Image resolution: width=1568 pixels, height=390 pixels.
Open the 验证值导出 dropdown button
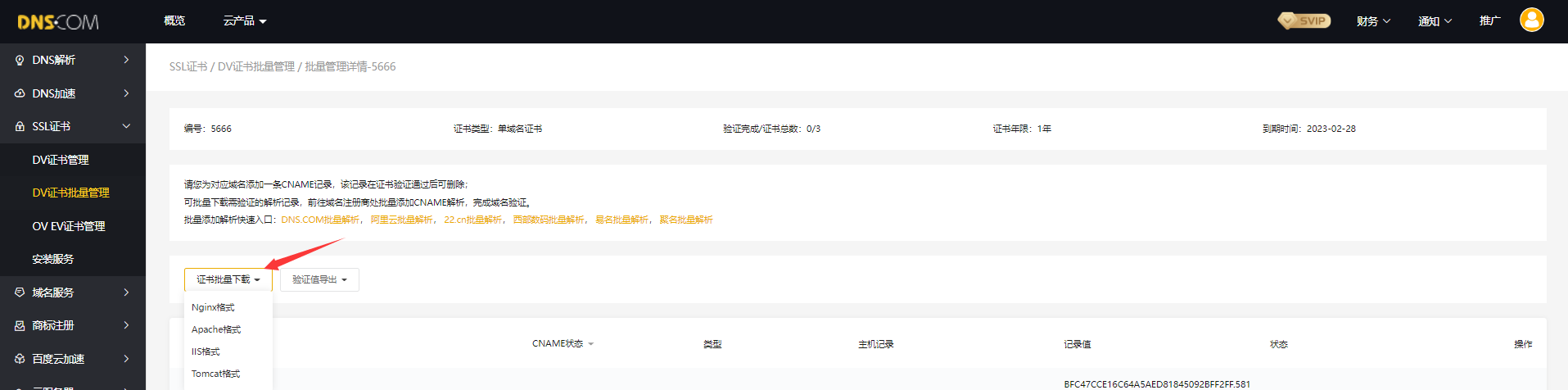click(319, 279)
